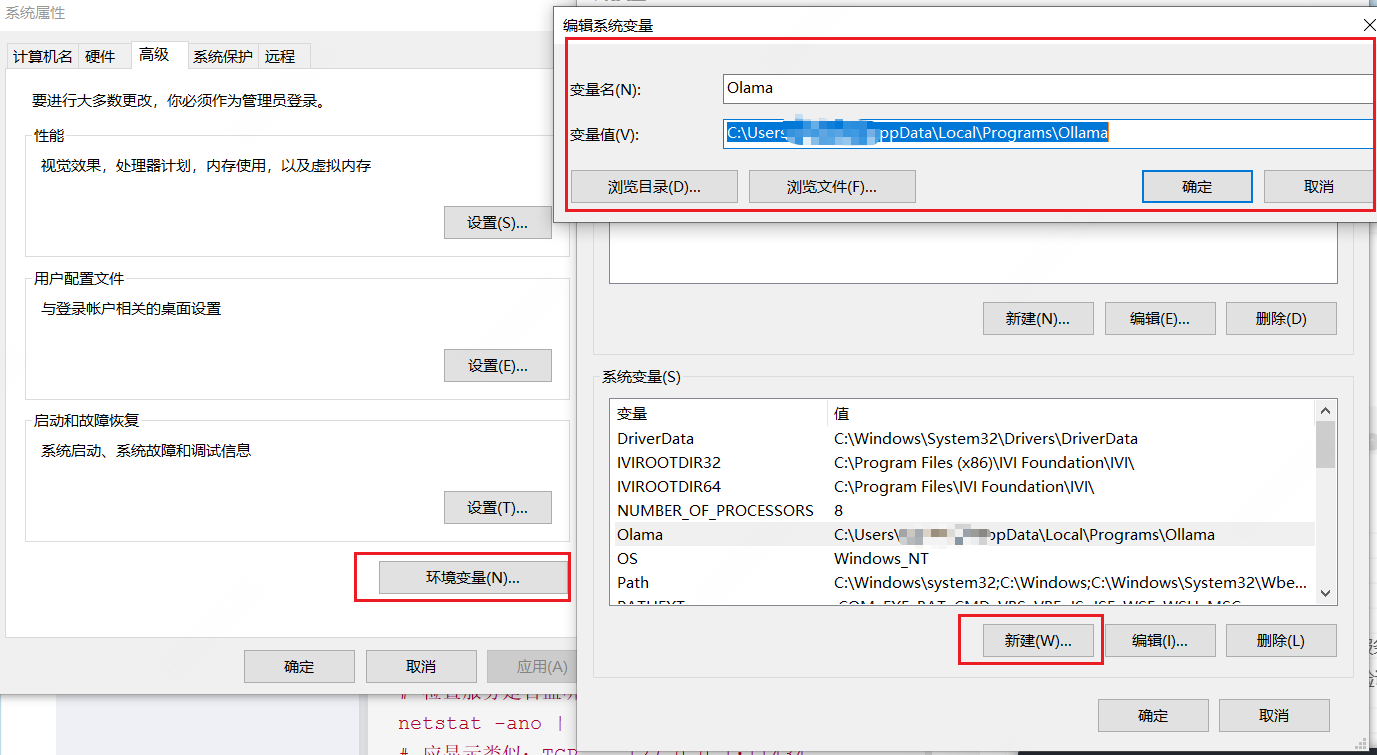Select the IVIROOTDIR64 variable row
This screenshot has width=1377, height=755.
[x=963, y=487]
